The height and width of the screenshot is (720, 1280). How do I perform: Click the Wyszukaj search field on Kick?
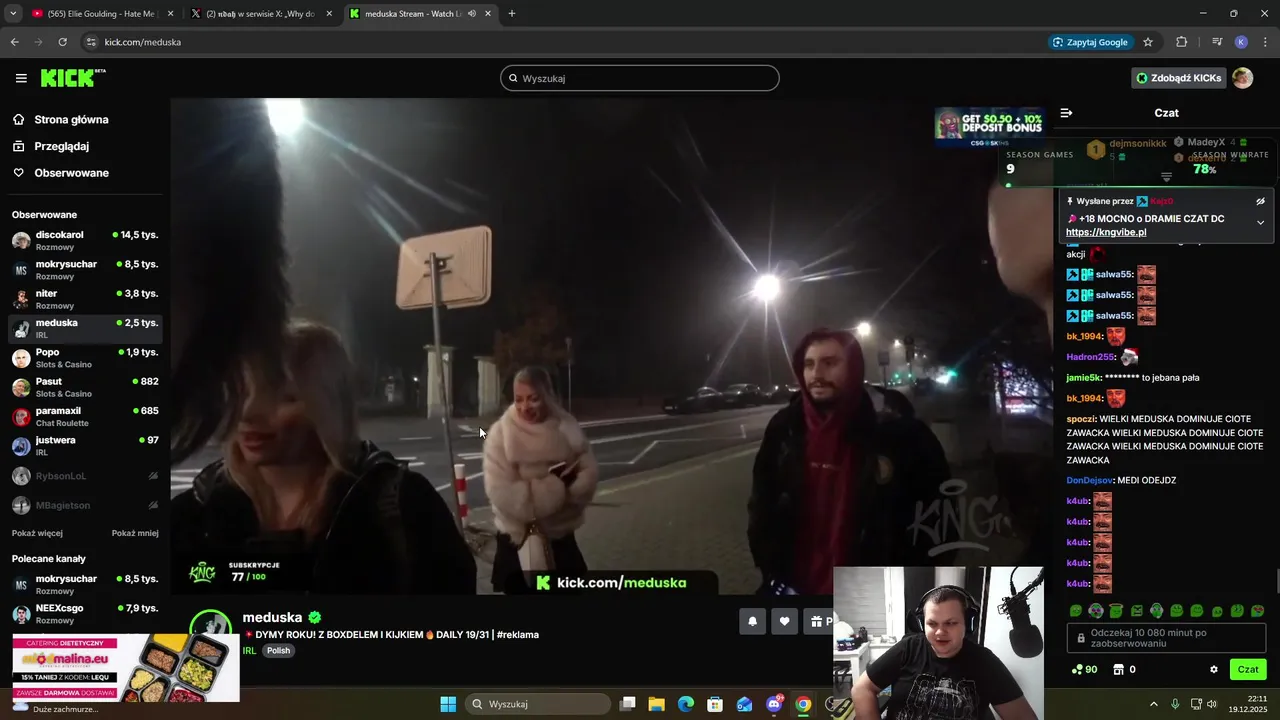point(640,78)
